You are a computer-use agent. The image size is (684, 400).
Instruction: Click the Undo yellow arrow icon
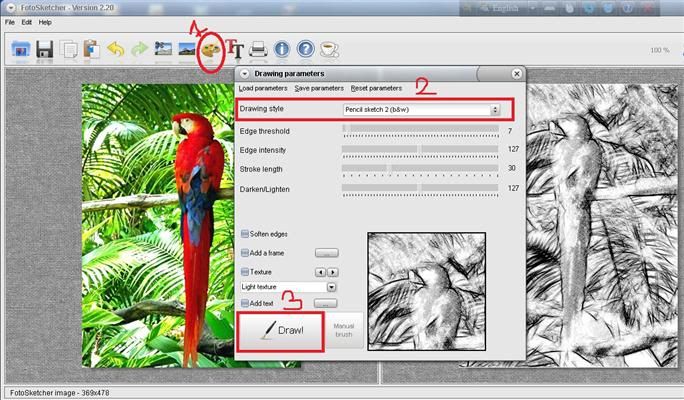[115, 49]
